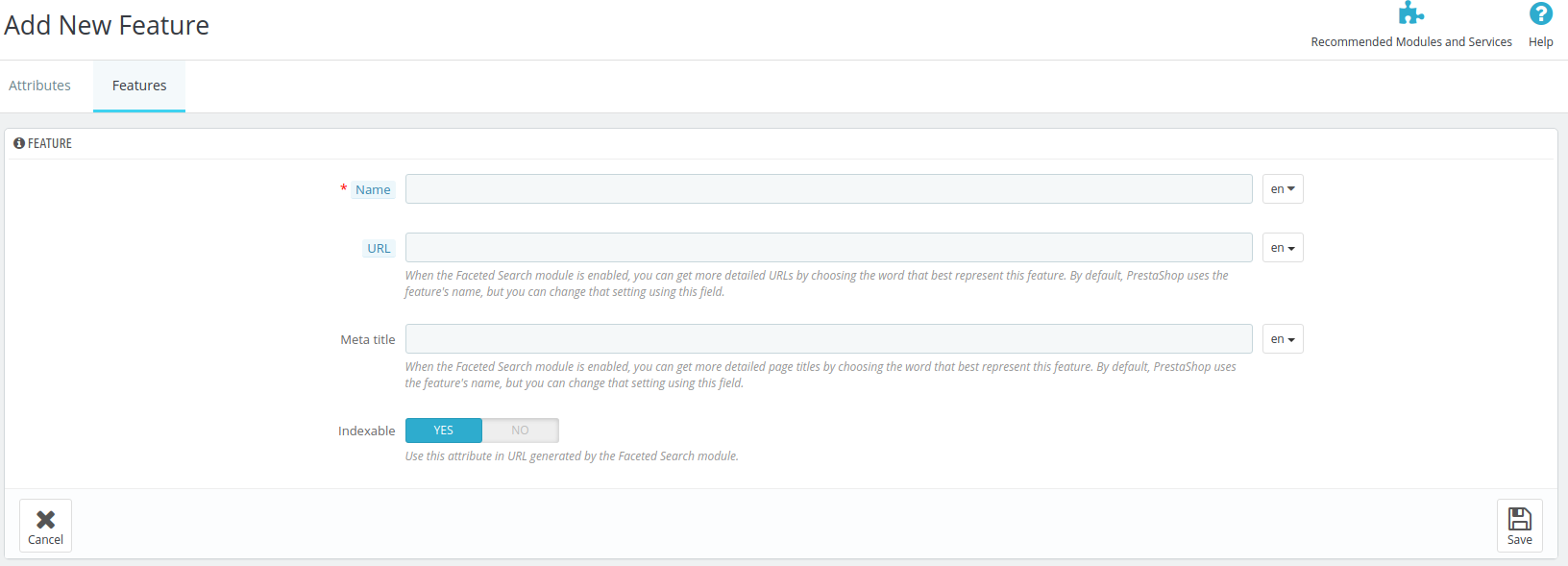Click the Help text label

tap(1541, 42)
